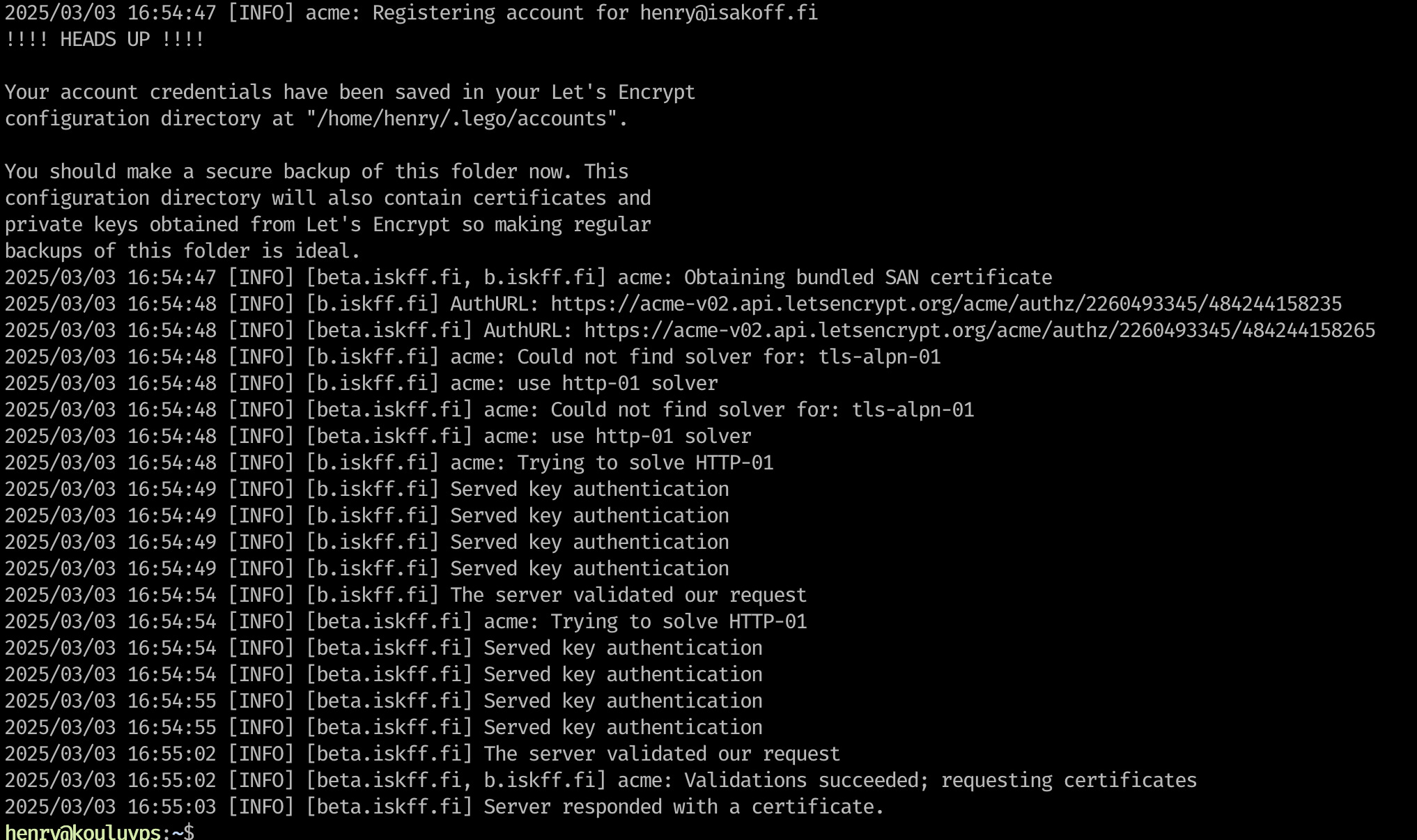Screen dimensions: 1417x840
Task: Click the beta.iskff.fi "Trying to solve HTTP-01" text
Action: (x=678, y=622)
